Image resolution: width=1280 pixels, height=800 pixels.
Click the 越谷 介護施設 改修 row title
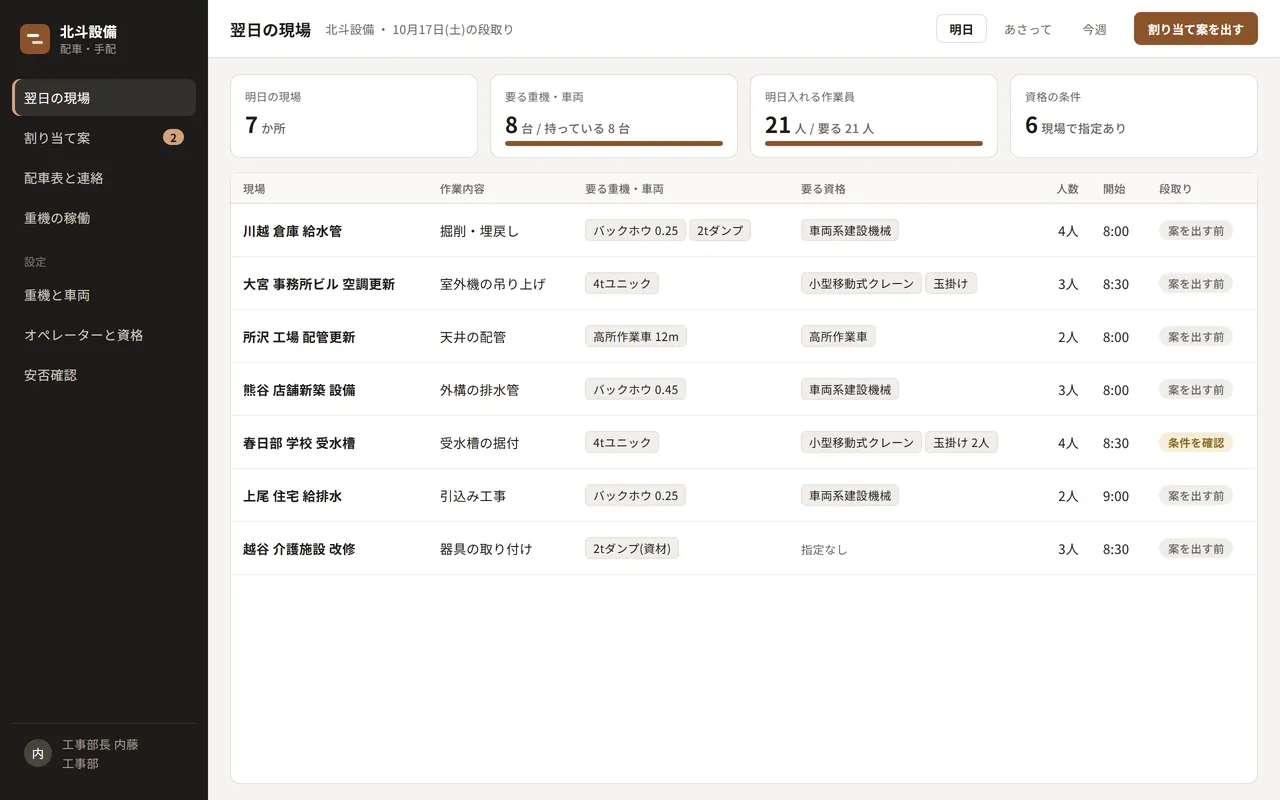pyautogui.click(x=299, y=549)
